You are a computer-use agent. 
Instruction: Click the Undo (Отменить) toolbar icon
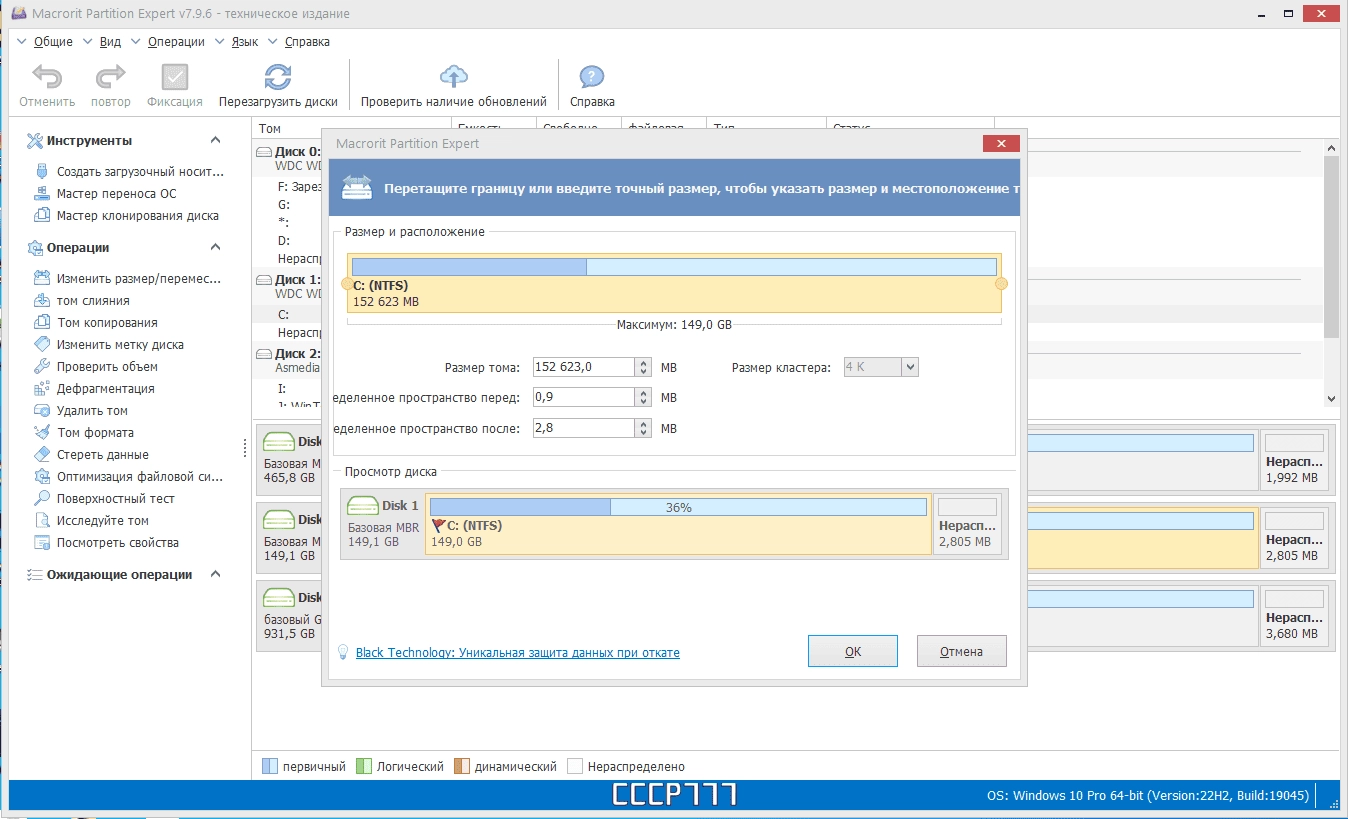46,77
